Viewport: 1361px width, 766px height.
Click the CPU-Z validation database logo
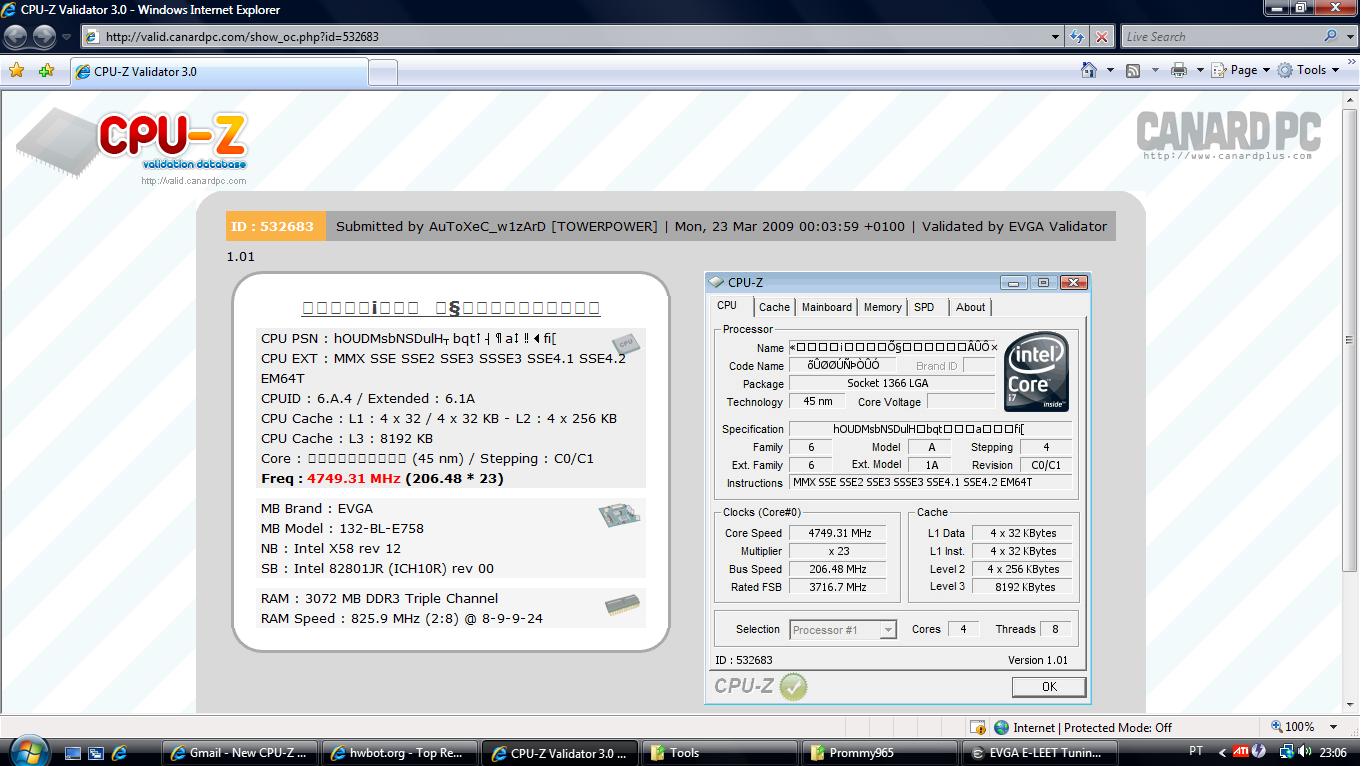131,141
